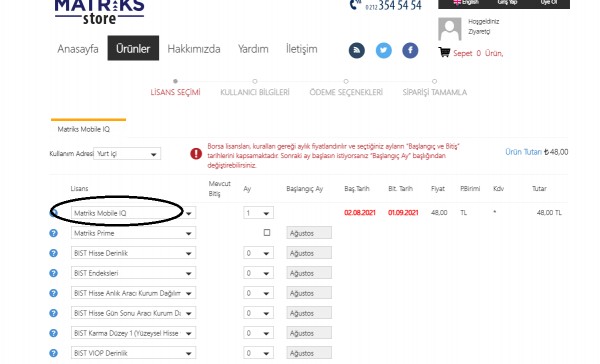Open the Facebook social icon
Image resolution: width=600 pixels, height=364 pixels.
pyautogui.click(x=410, y=51)
